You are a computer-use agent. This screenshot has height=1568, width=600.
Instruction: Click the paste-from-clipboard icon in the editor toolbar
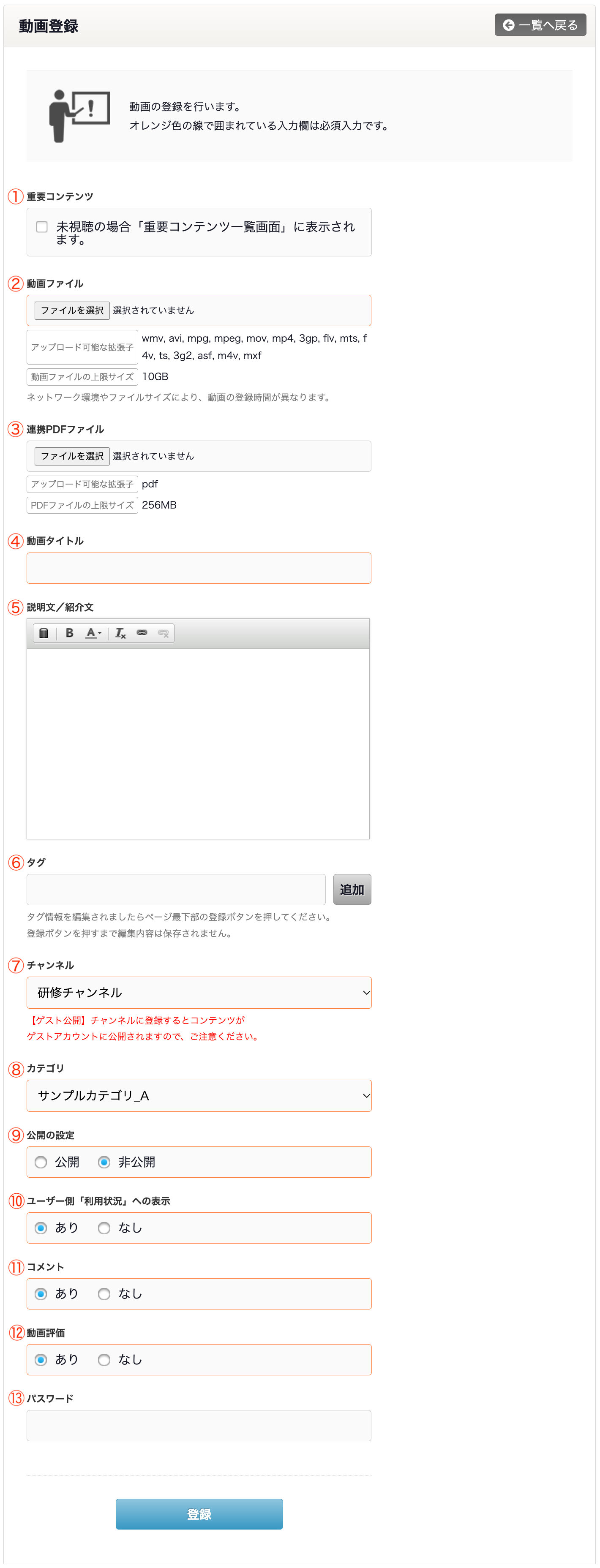click(44, 633)
